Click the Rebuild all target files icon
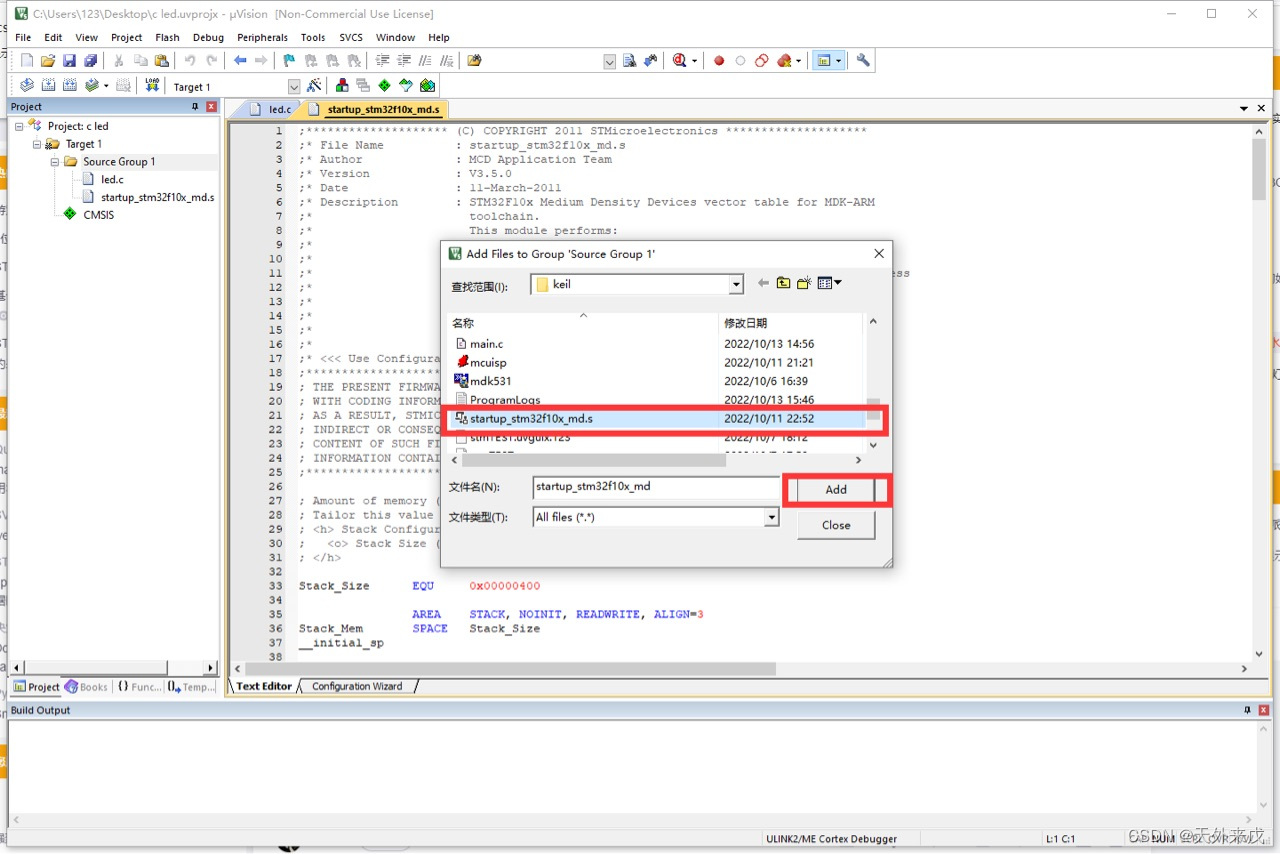Viewport: 1280px width, 854px height. [x=70, y=86]
